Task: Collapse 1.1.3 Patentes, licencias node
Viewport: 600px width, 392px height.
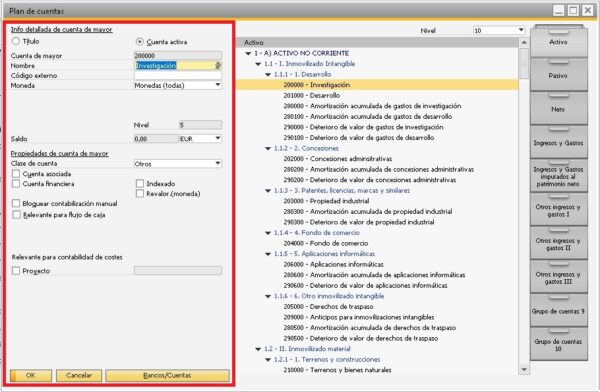Action: [x=268, y=191]
